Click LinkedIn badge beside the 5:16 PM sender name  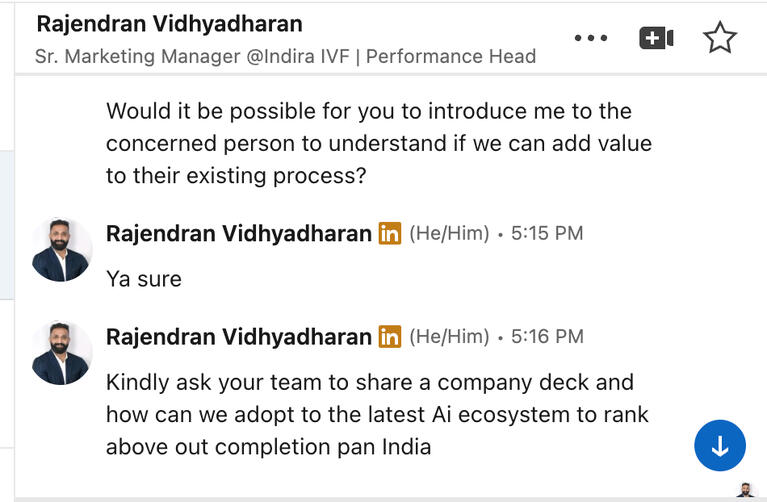click(x=389, y=337)
